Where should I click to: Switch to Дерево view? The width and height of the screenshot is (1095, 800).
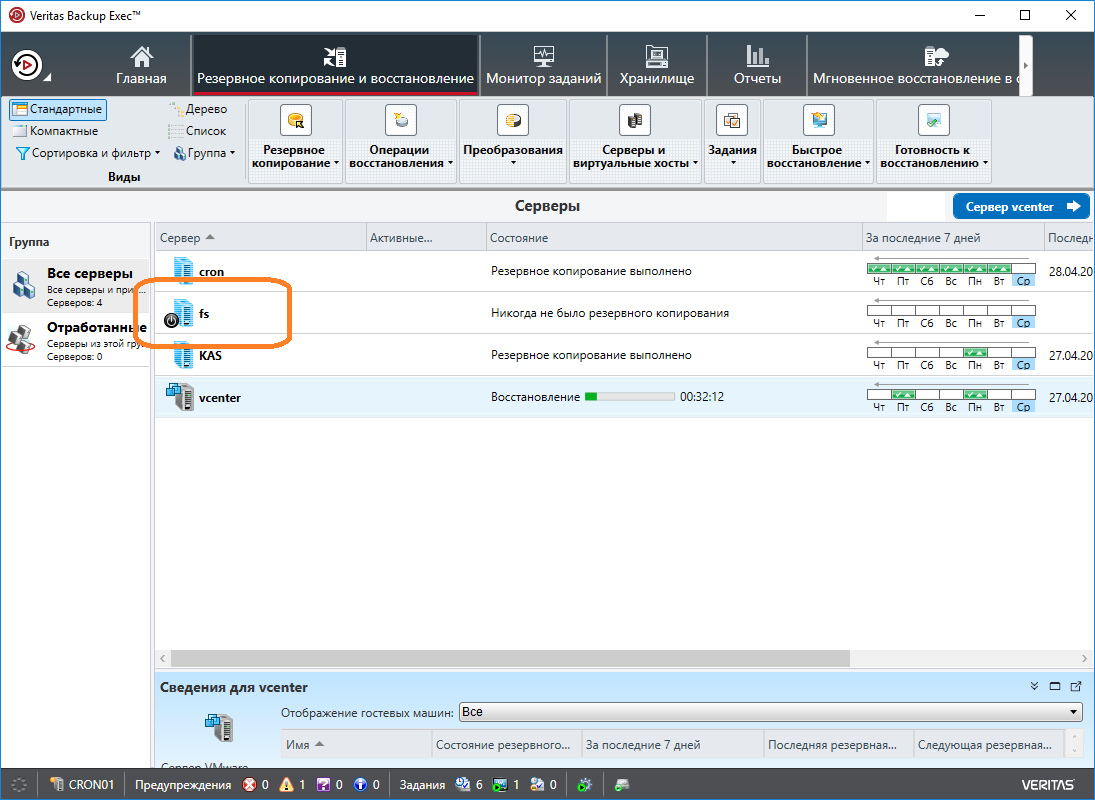pos(198,109)
